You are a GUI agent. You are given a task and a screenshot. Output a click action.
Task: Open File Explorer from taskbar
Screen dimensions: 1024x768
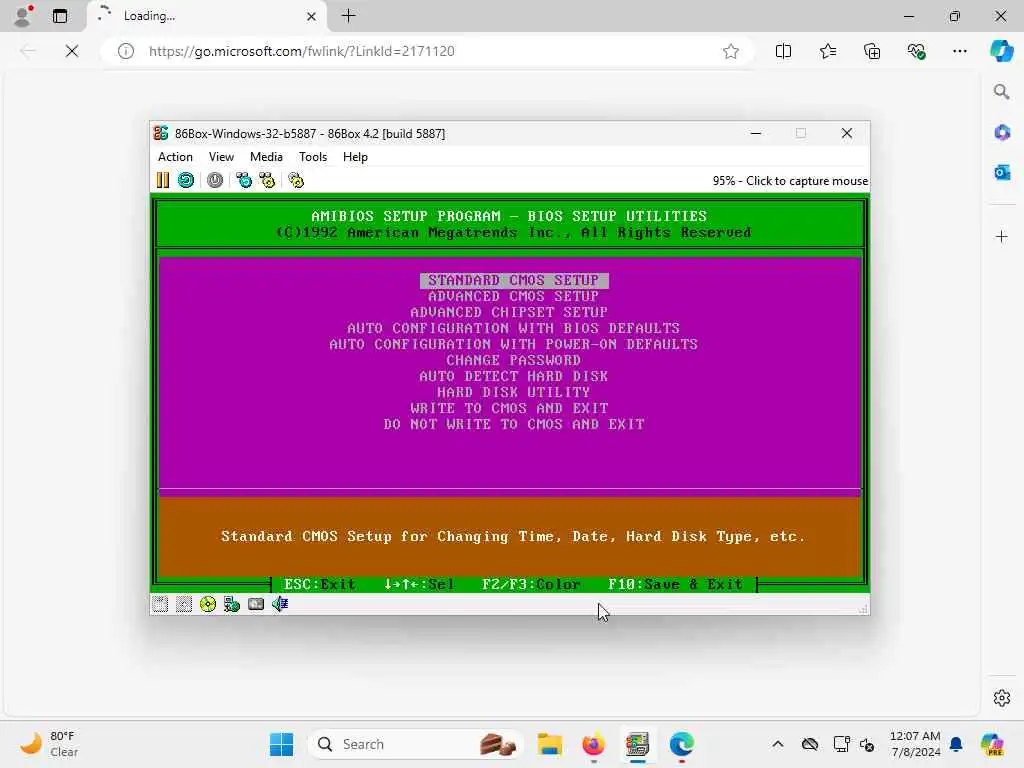tap(549, 744)
